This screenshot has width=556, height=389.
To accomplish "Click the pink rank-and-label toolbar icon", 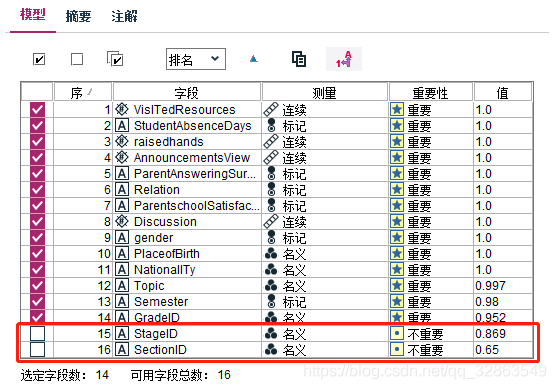I will (x=344, y=59).
